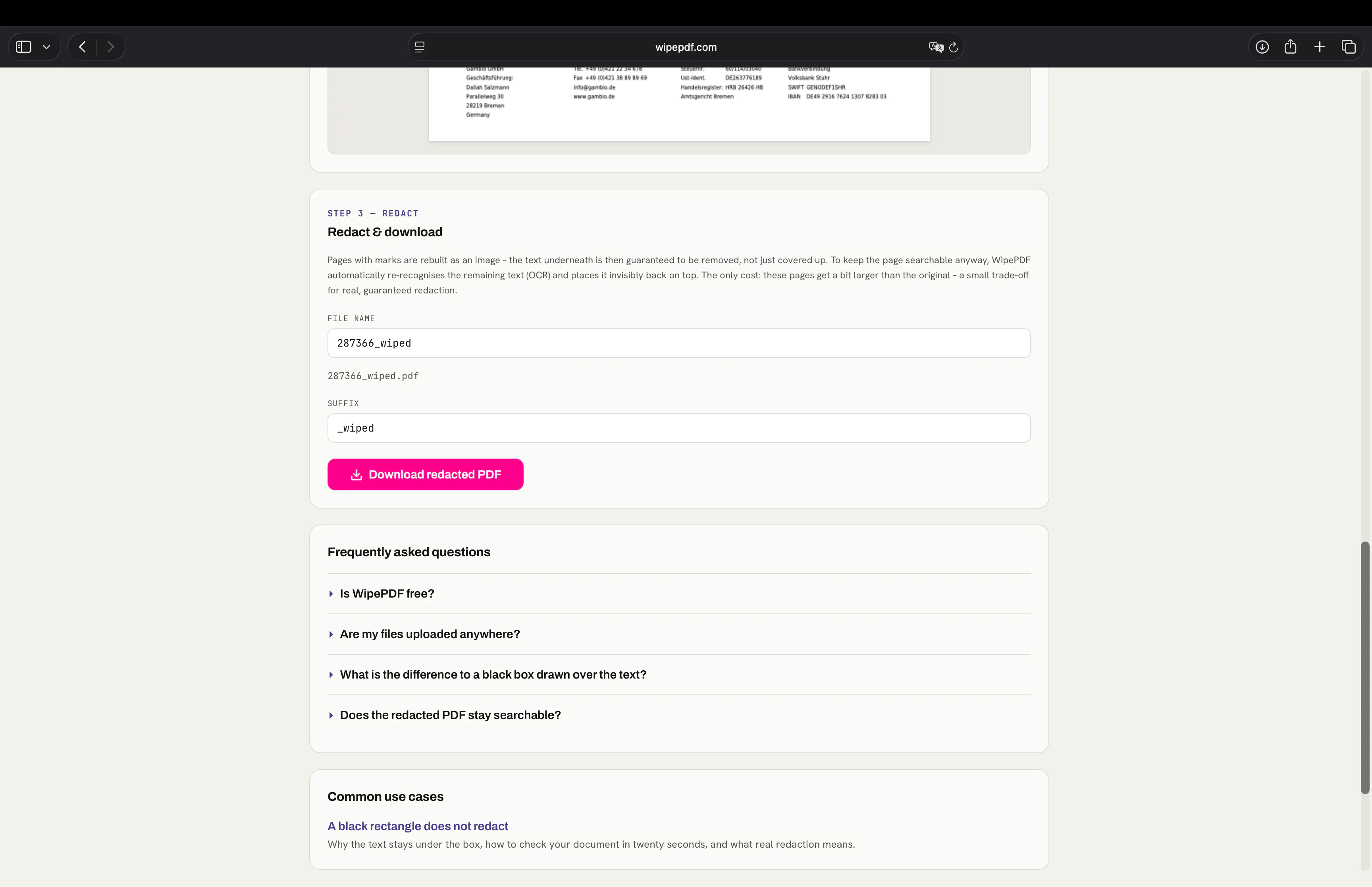Go back with the back arrow

[x=82, y=47]
